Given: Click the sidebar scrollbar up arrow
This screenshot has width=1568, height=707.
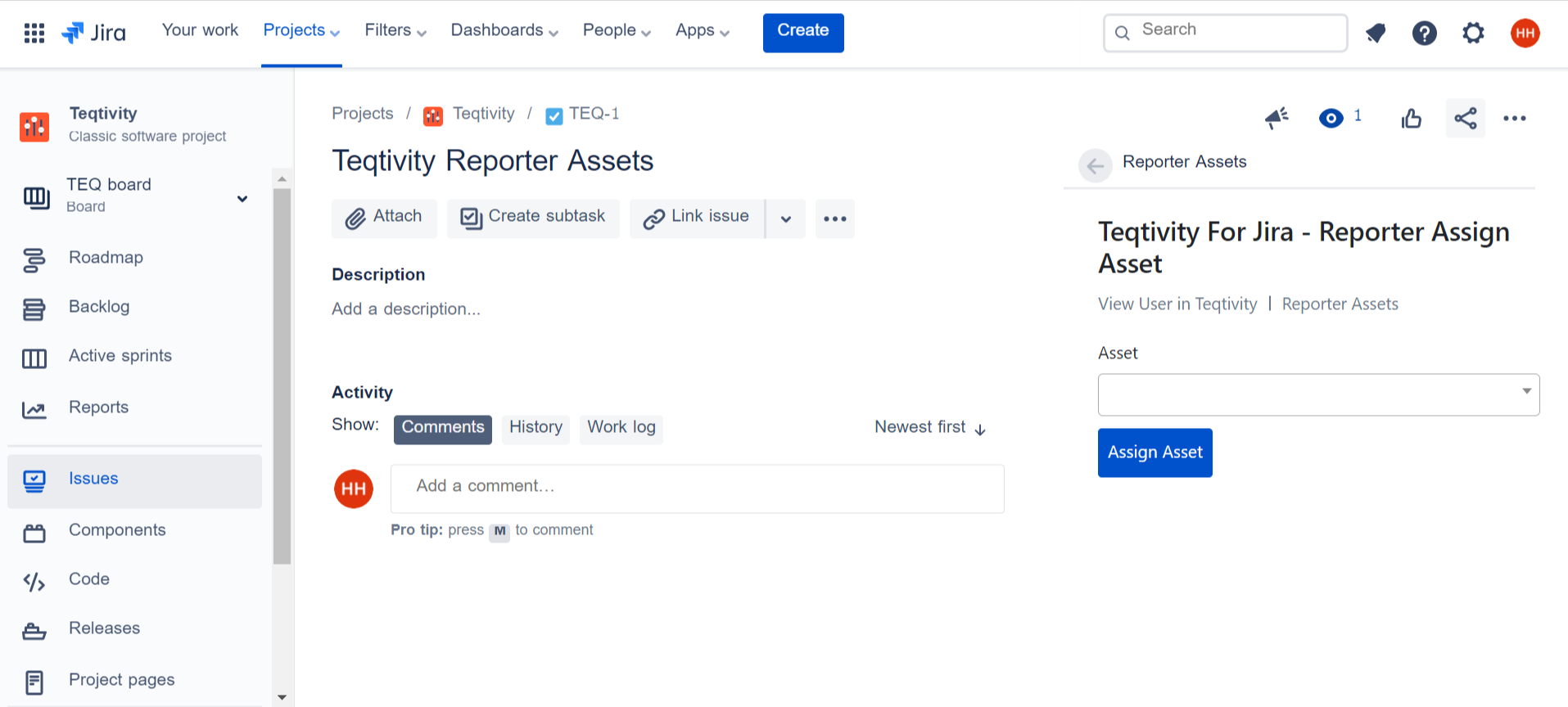Looking at the screenshot, I should tap(282, 178).
